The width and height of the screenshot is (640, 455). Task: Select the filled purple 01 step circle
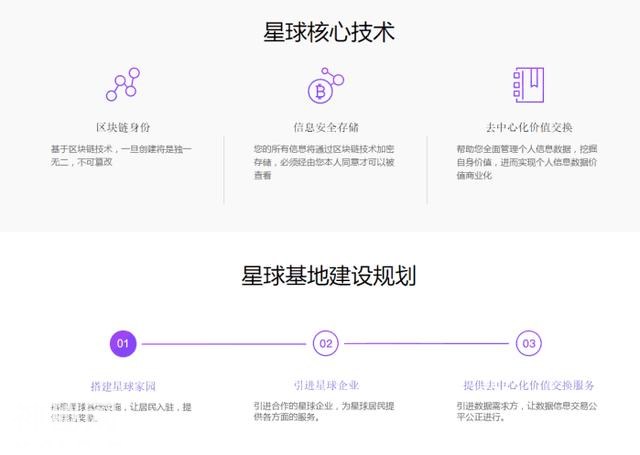[x=123, y=343]
